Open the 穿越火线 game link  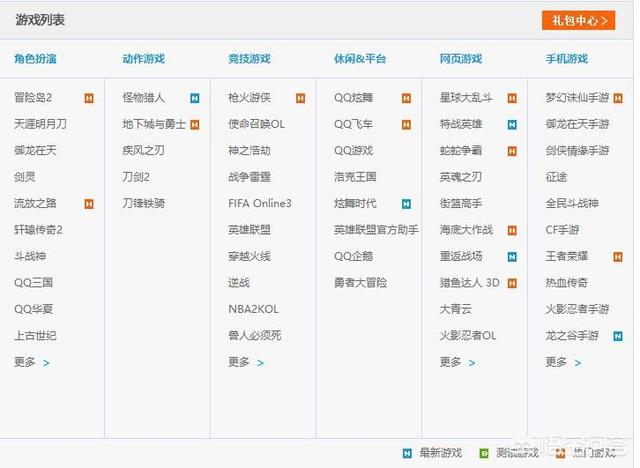click(249, 256)
